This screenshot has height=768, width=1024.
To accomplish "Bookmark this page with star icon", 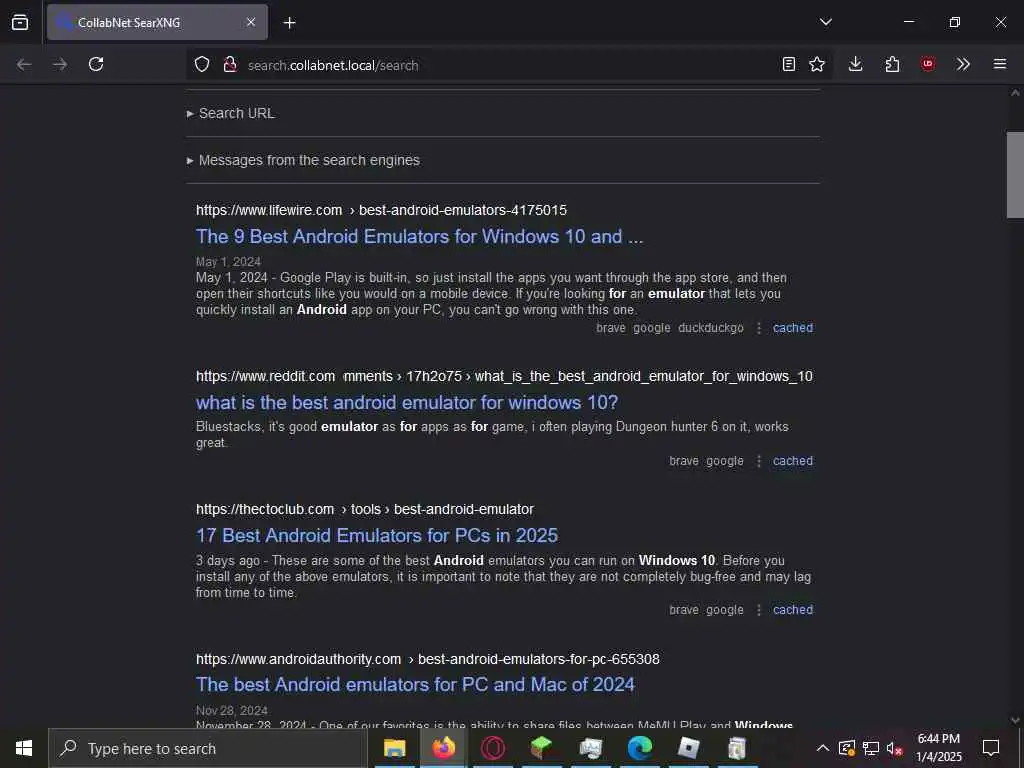I will pyautogui.click(x=817, y=64).
